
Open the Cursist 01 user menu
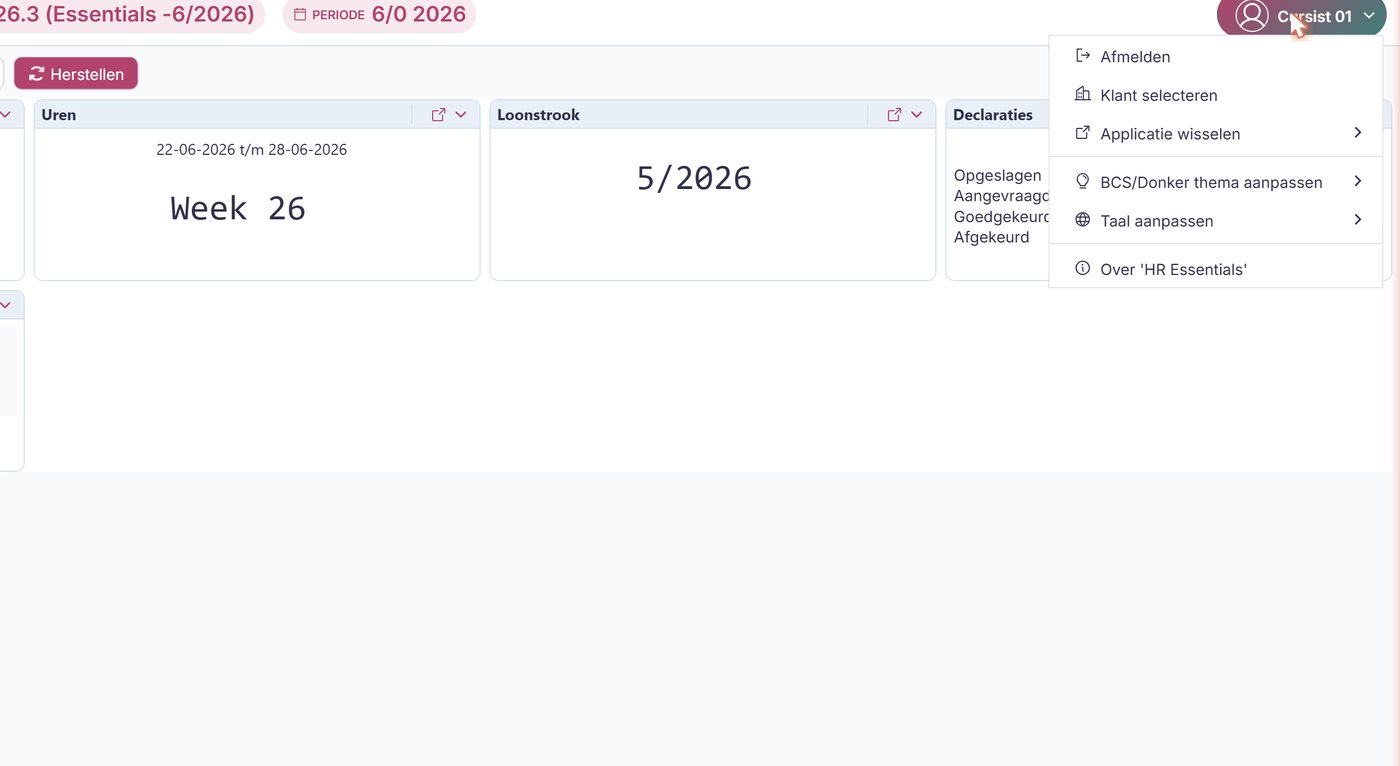1301,16
